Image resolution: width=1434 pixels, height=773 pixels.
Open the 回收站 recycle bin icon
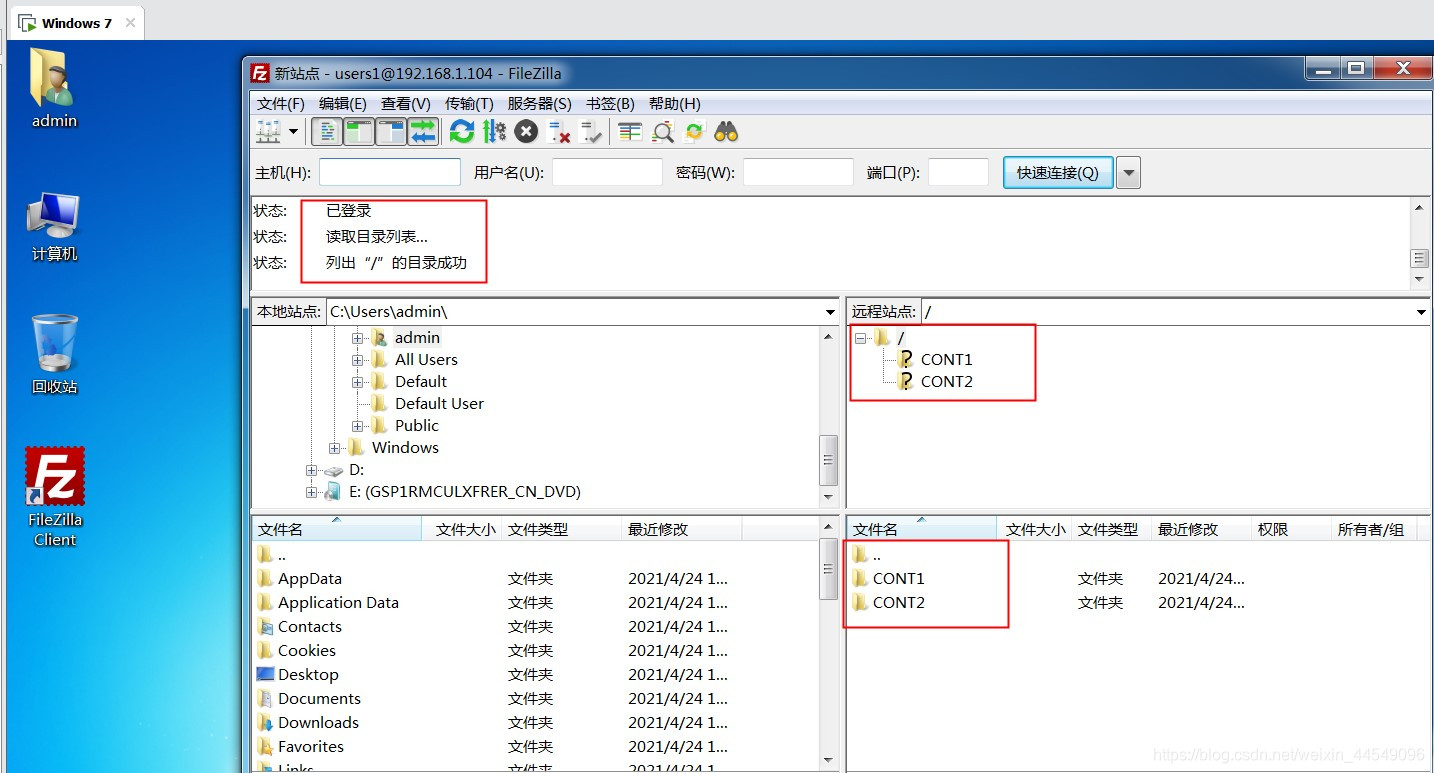pyautogui.click(x=54, y=355)
